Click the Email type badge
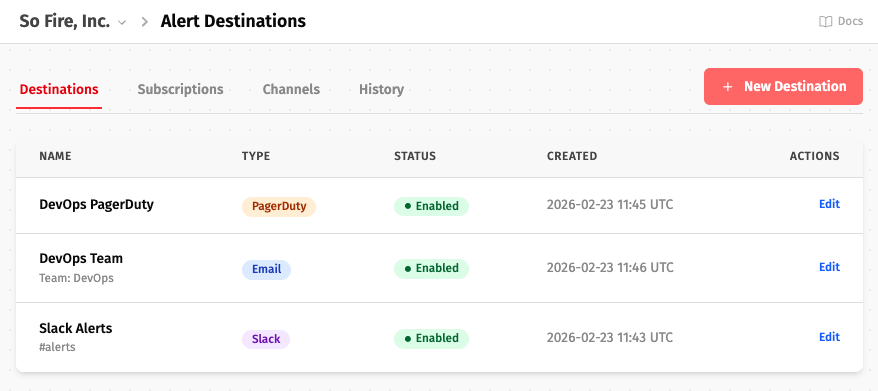The height and width of the screenshot is (391, 878). (x=267, y=269)
